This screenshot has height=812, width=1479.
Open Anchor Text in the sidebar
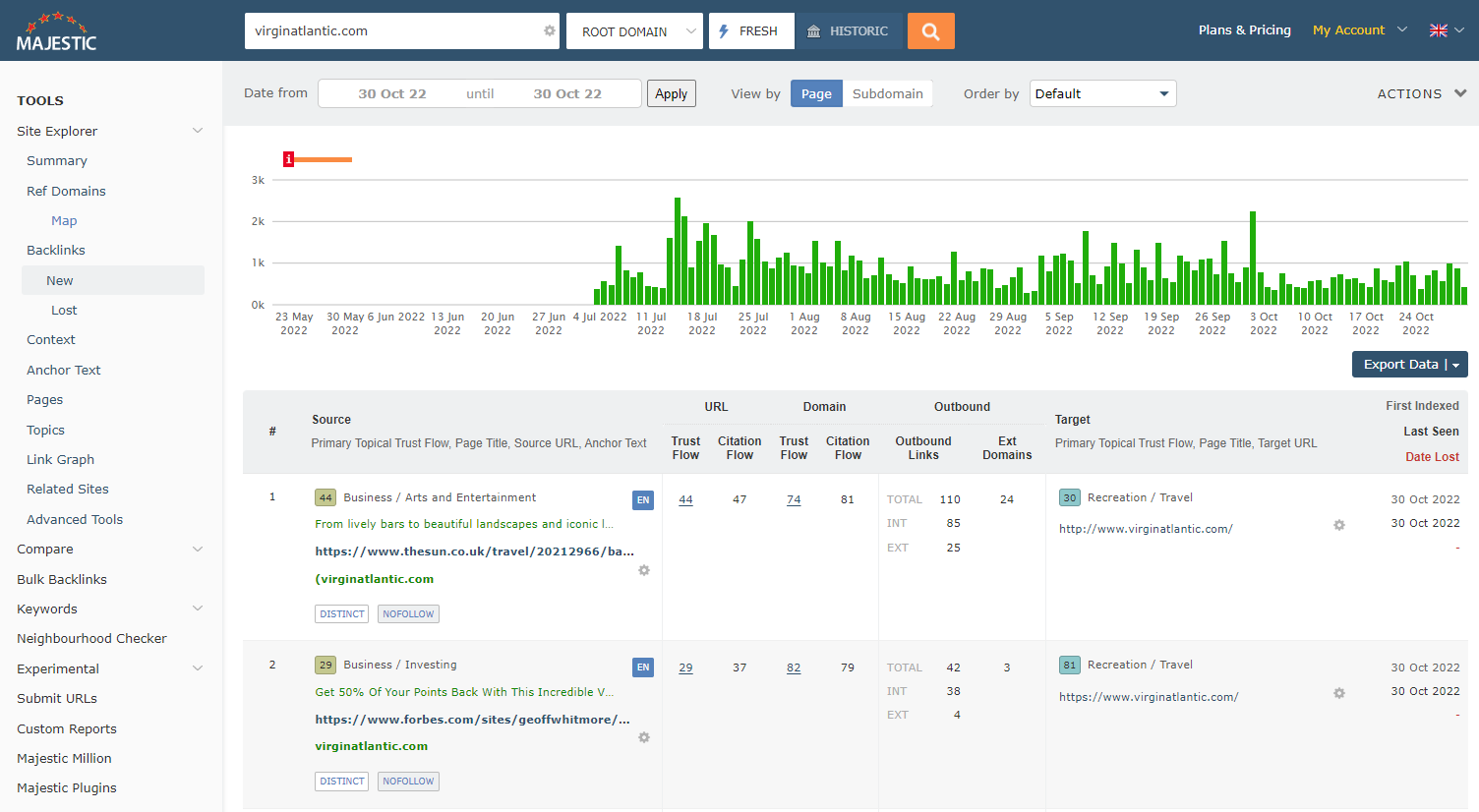[64, 370]
